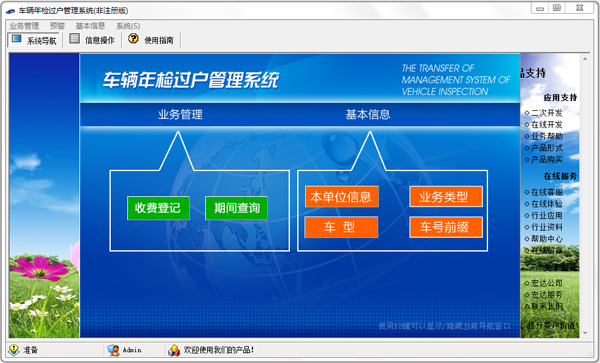Screen dimensions: 600x363
Task: Click the Admin text in status bar
Action: pos(132,350)
